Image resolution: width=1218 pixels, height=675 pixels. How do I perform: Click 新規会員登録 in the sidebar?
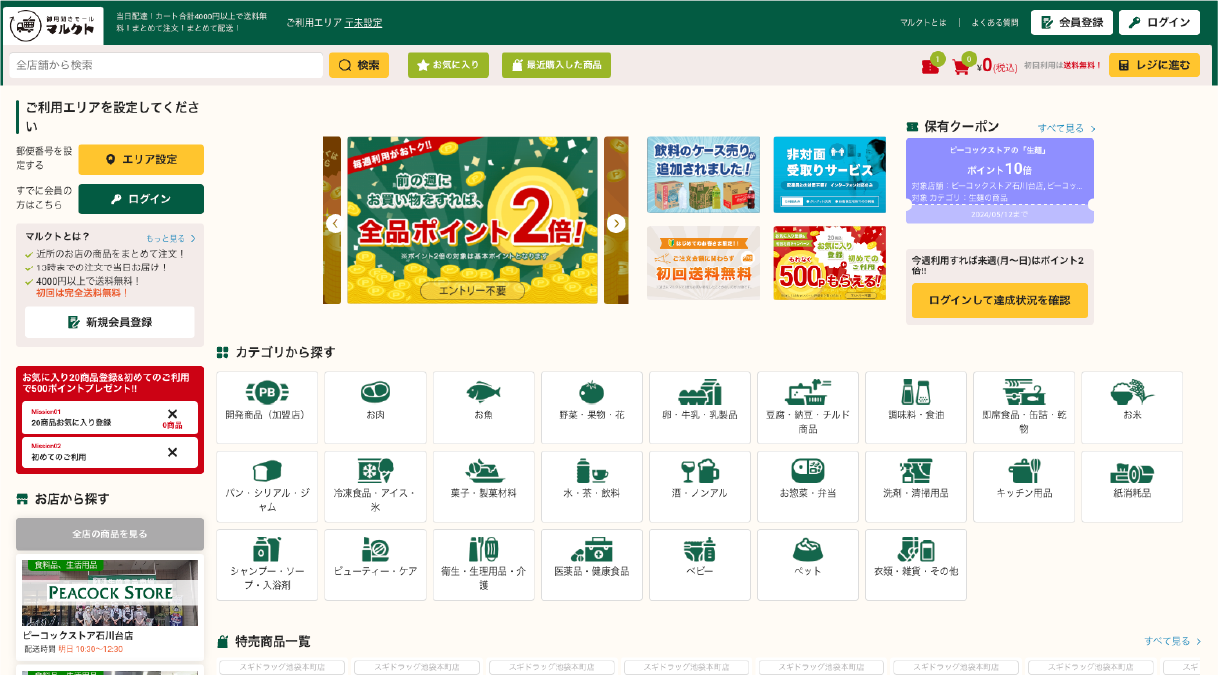[x=110, y=322]
